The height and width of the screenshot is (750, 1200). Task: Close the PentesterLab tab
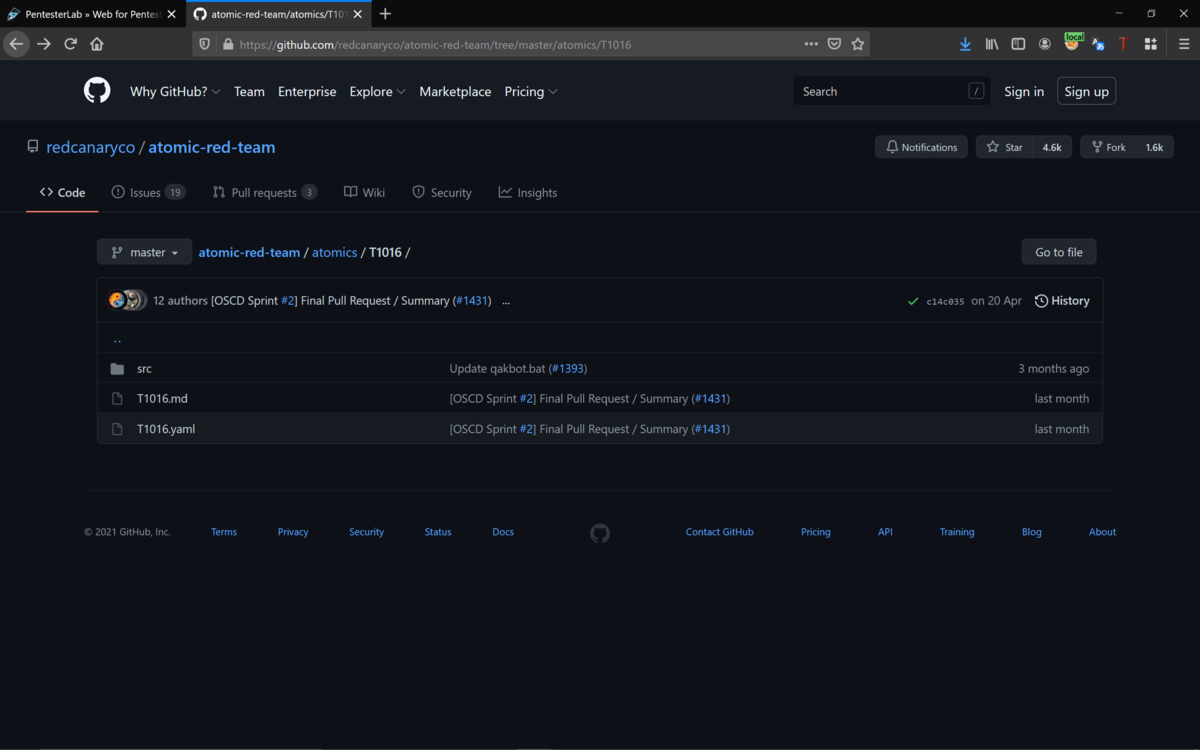[x=171, y=14]
